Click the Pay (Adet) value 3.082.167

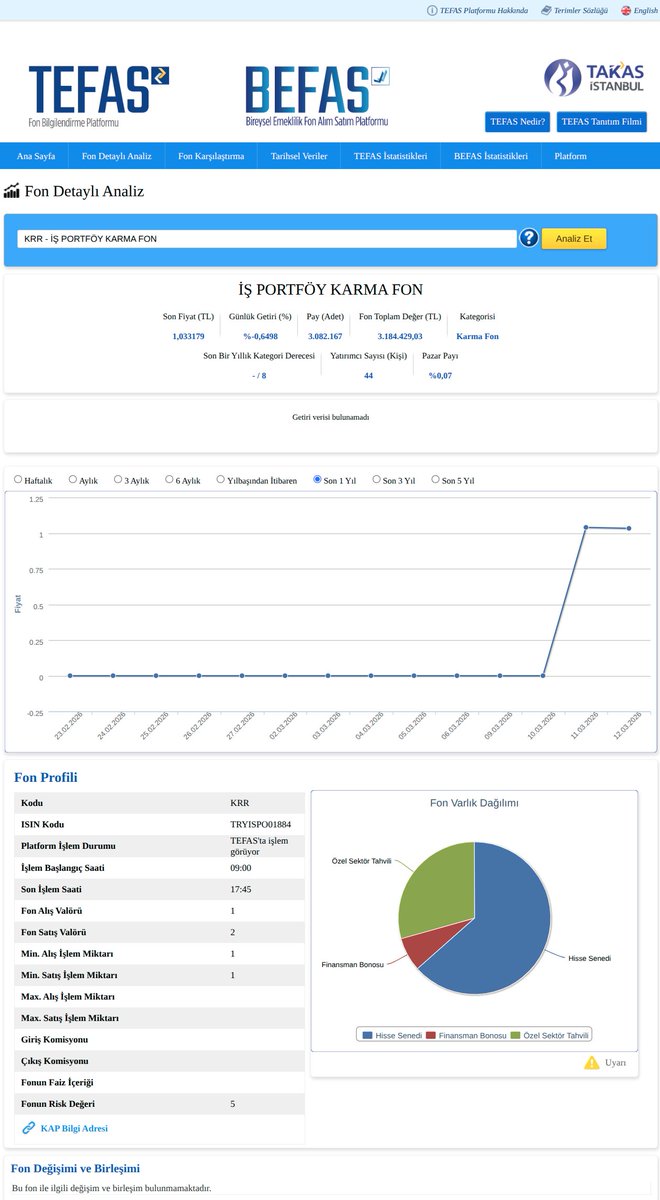click(325, 336)
